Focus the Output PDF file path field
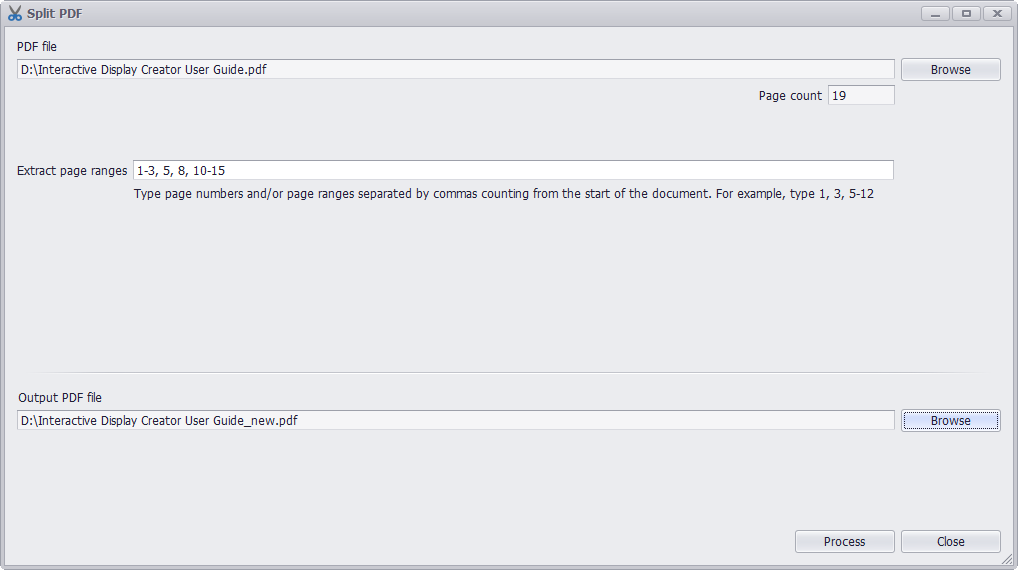The image size is (1018, 570). pyautogui.click(x=456, y=421)
